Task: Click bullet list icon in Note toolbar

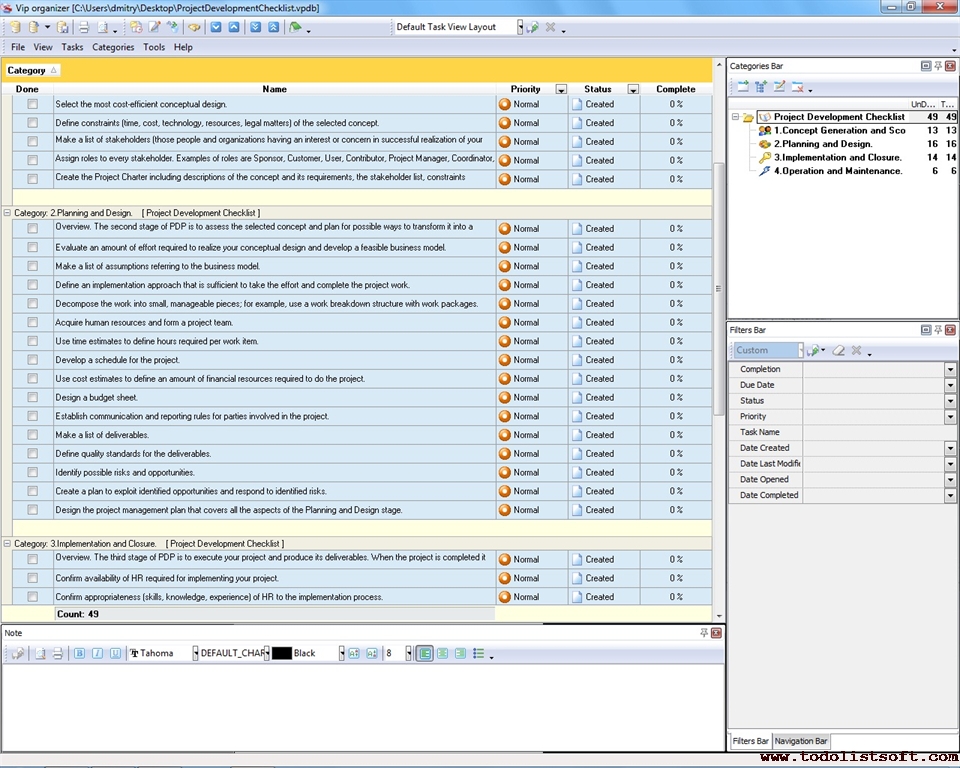Action: [x=479, y=653]
